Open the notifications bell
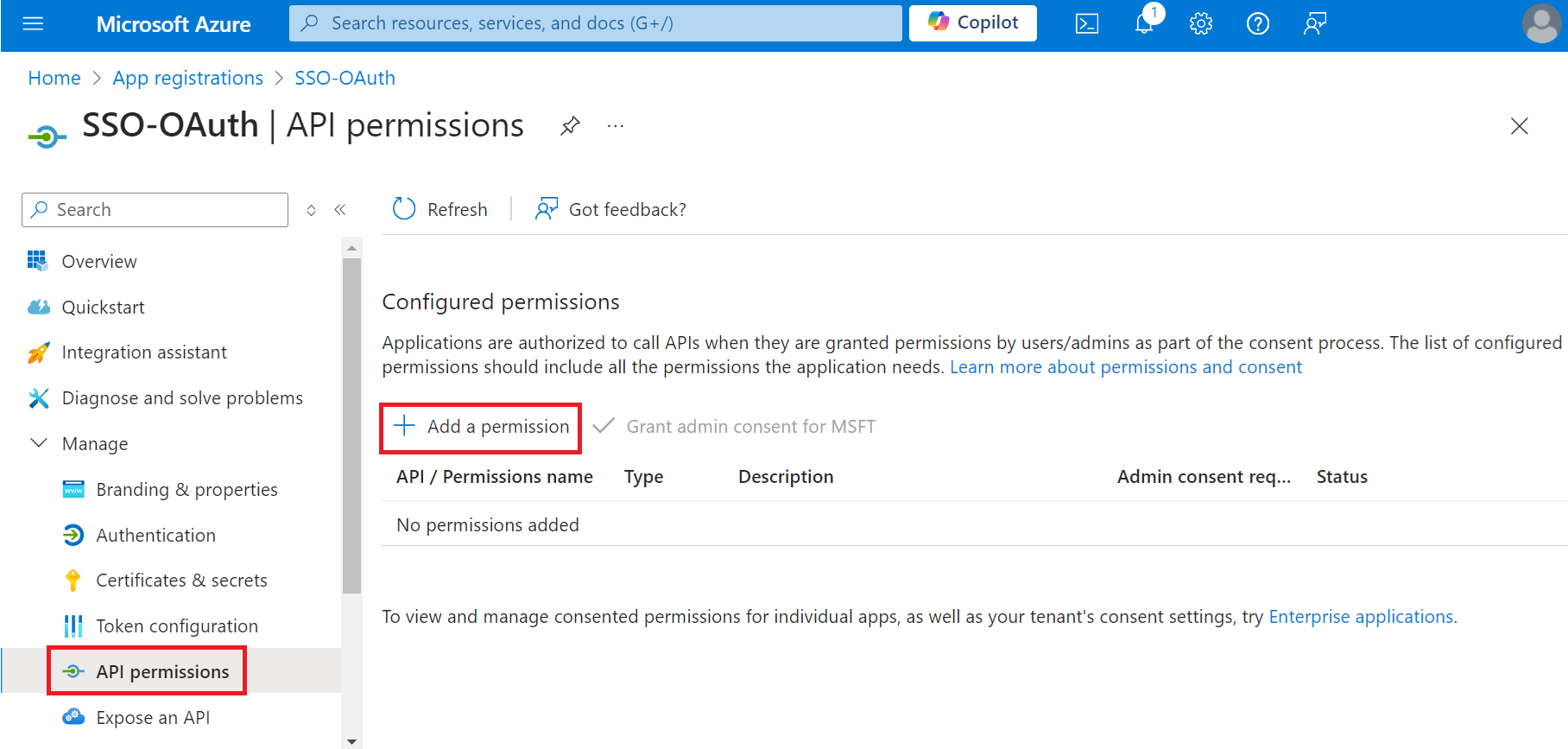1568x749 pixels. tap(1144, 24)
